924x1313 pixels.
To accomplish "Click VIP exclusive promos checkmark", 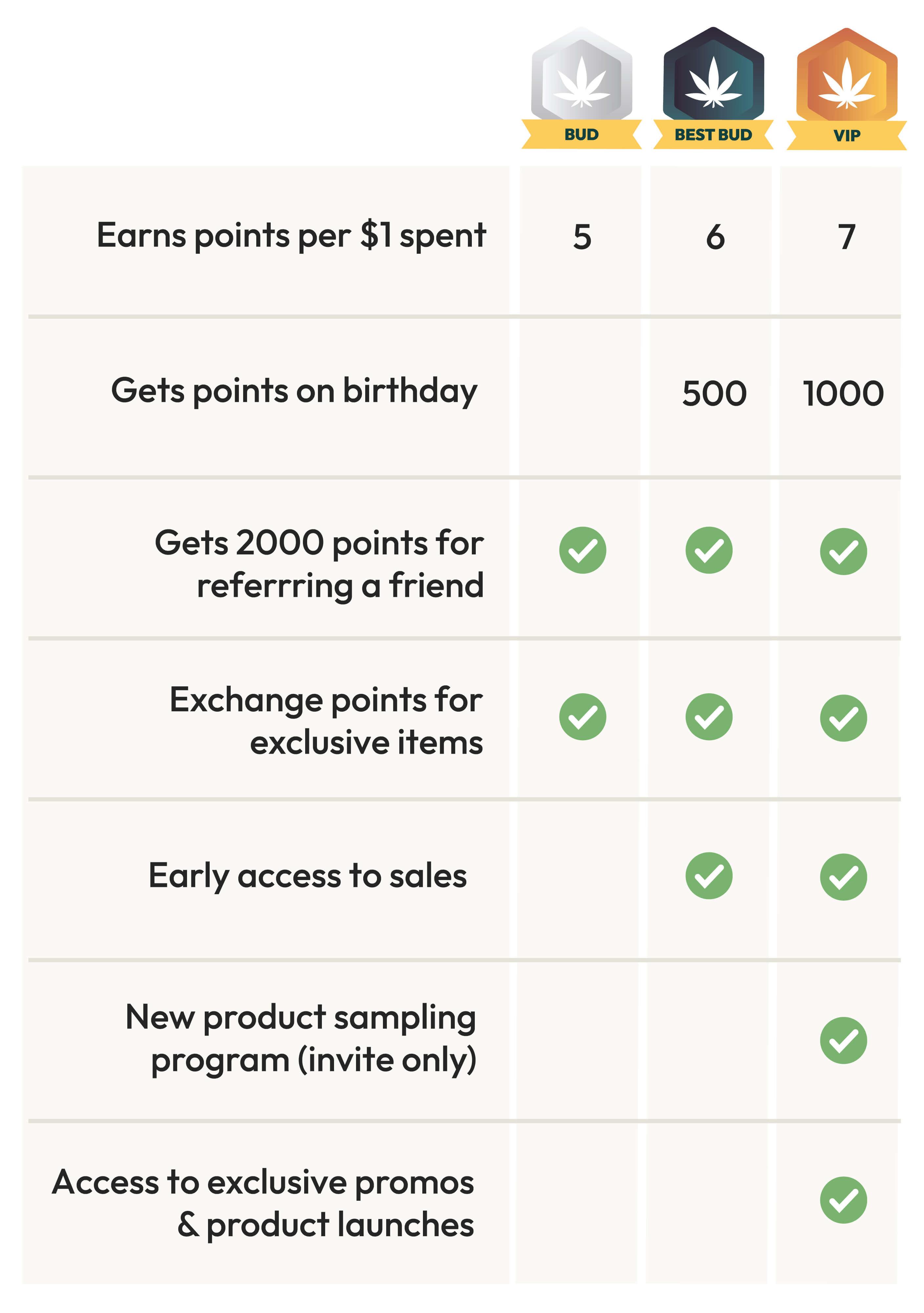I will [843, 1200].
